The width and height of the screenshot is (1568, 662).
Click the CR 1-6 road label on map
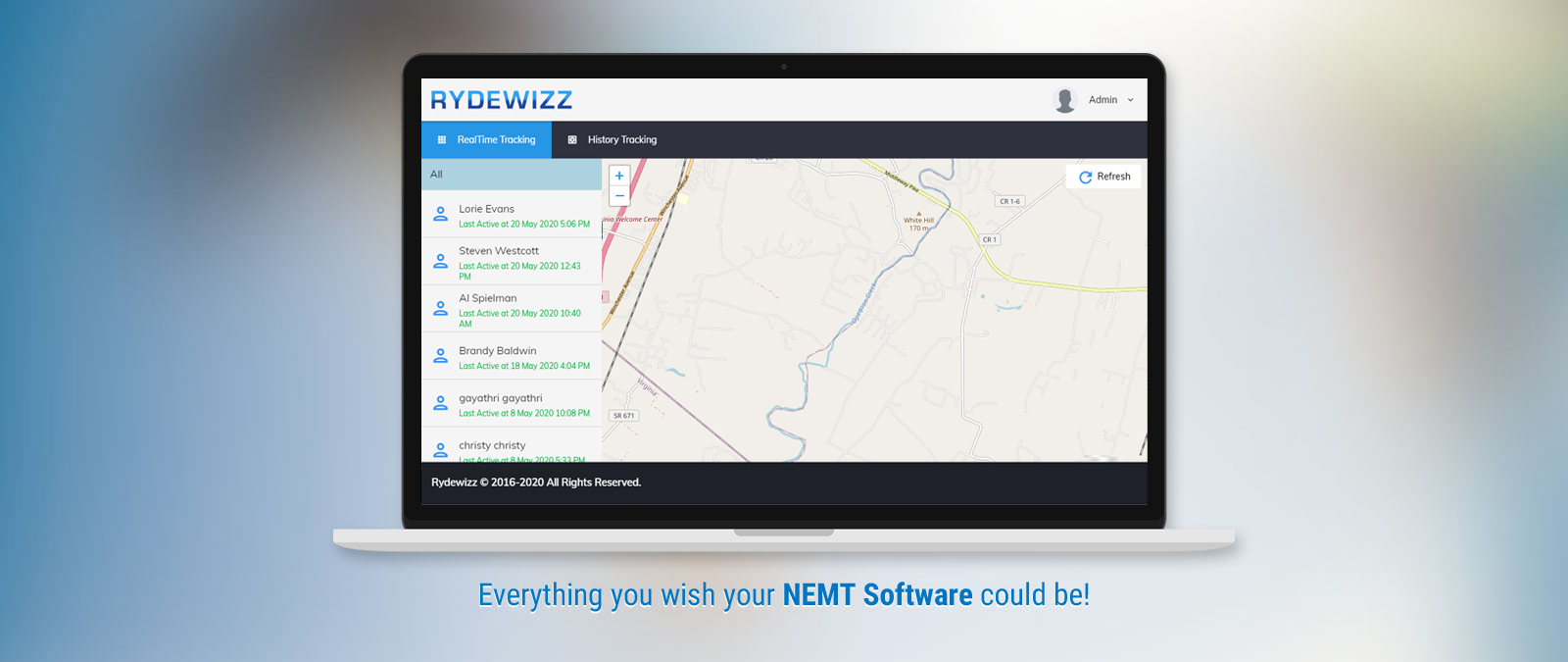tap(1009, 201)
